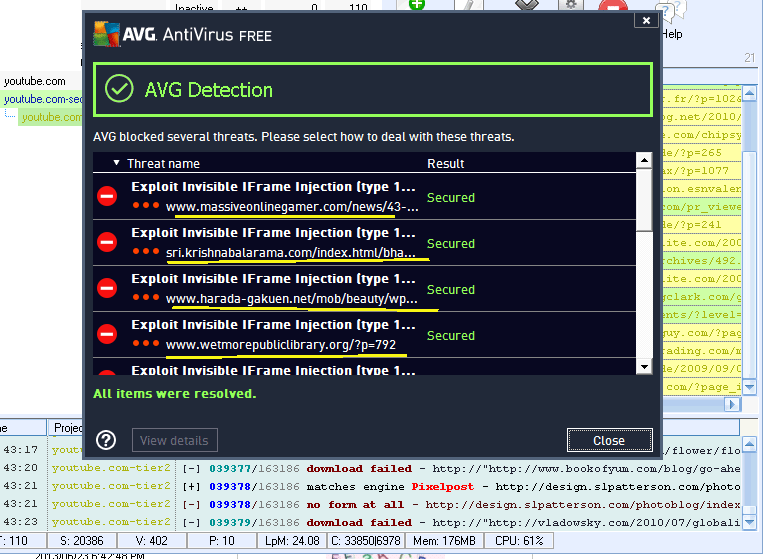Click the red block icon for massiveonlinegamer.com threat
The width and height of the screenshot is (763, 559).
point(107,196)
